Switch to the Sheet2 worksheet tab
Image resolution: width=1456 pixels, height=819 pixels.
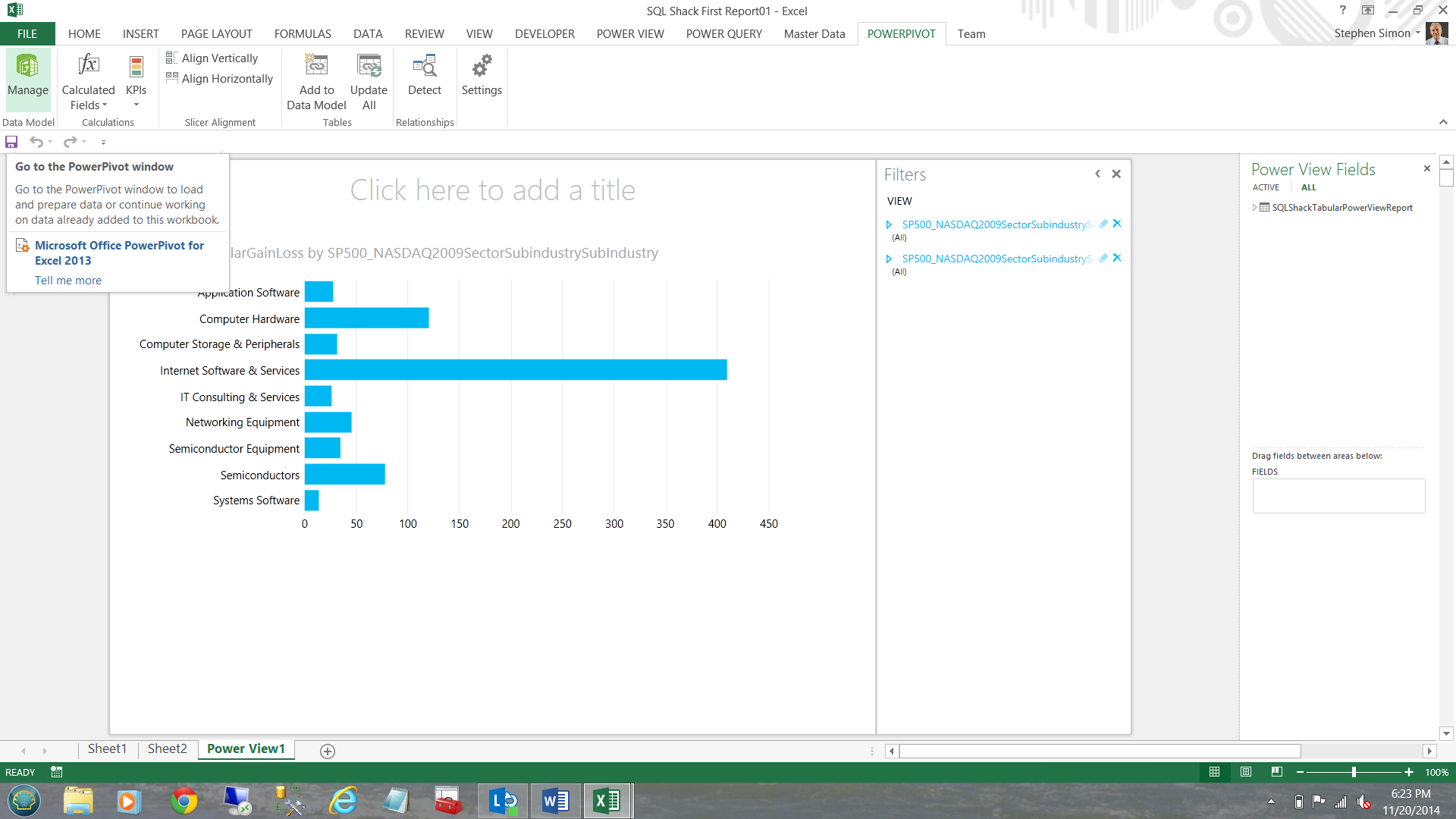(167, 749)
